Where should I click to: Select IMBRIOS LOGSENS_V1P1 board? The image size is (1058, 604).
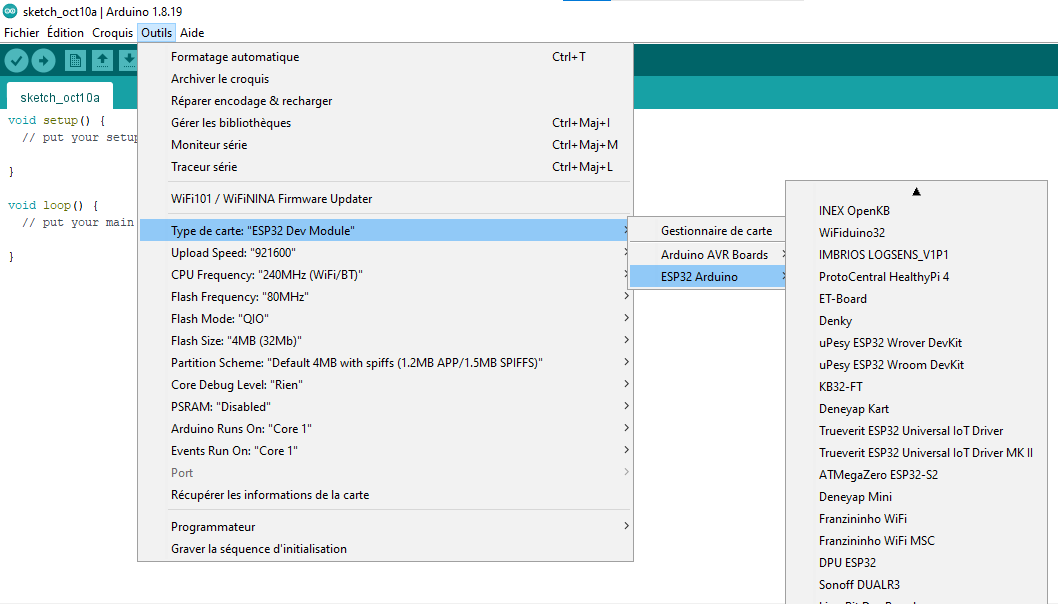pyautogui.click(x=916, y=254)
